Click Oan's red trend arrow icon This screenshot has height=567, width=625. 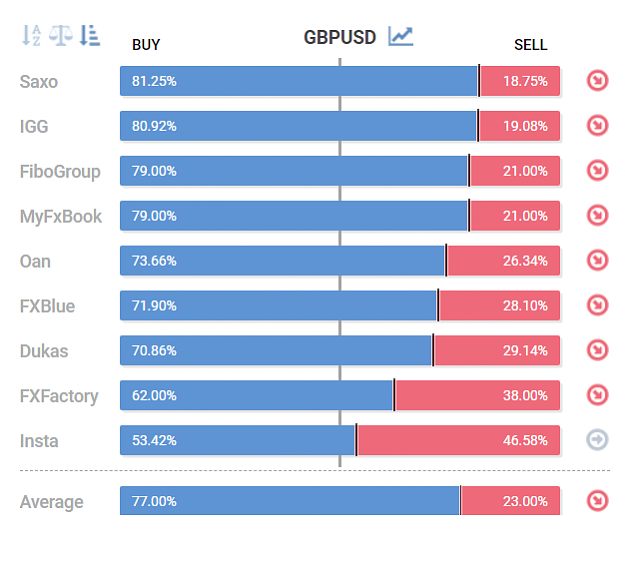pyautogui.click(x=597, y=260)
